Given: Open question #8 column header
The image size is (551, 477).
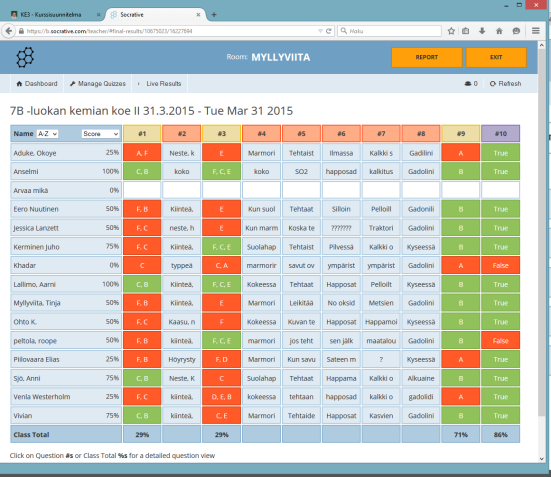Looking at the screenshot, I should (421, 134).
